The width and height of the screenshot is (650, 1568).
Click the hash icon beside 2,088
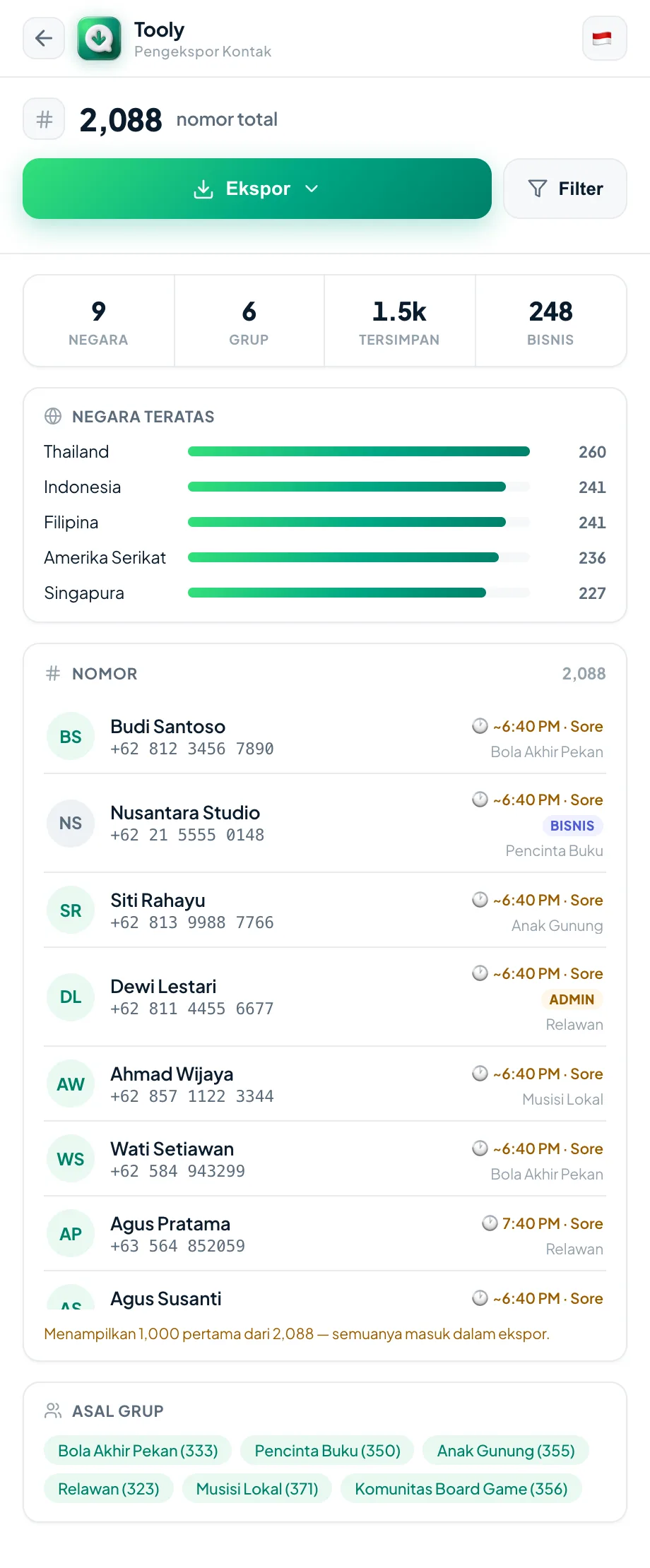[x=44, y=119]
